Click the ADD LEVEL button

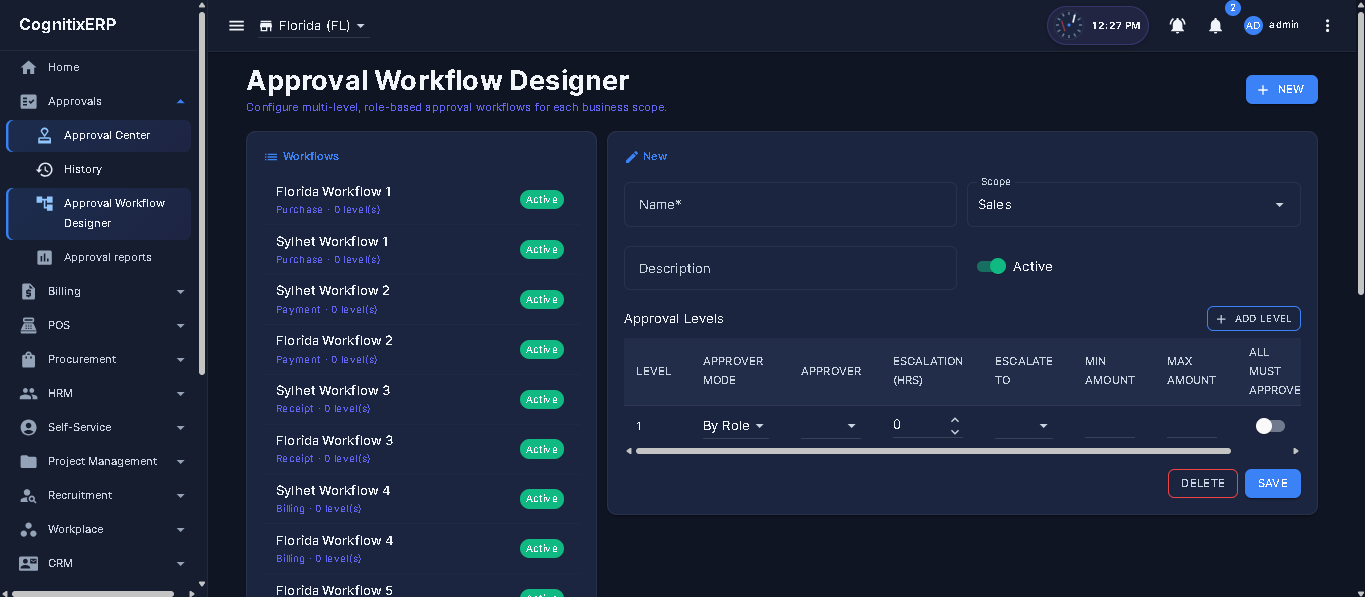1254,318
